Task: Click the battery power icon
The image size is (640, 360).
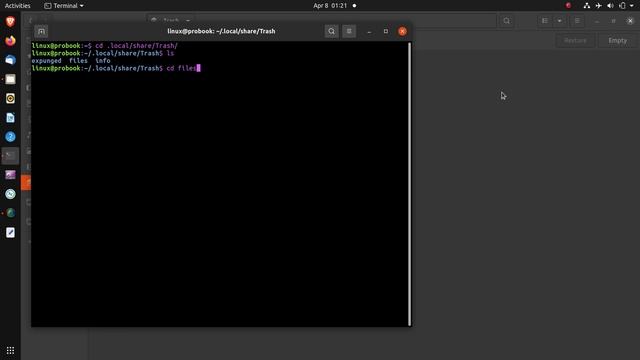Action: (x=622, y=6)
